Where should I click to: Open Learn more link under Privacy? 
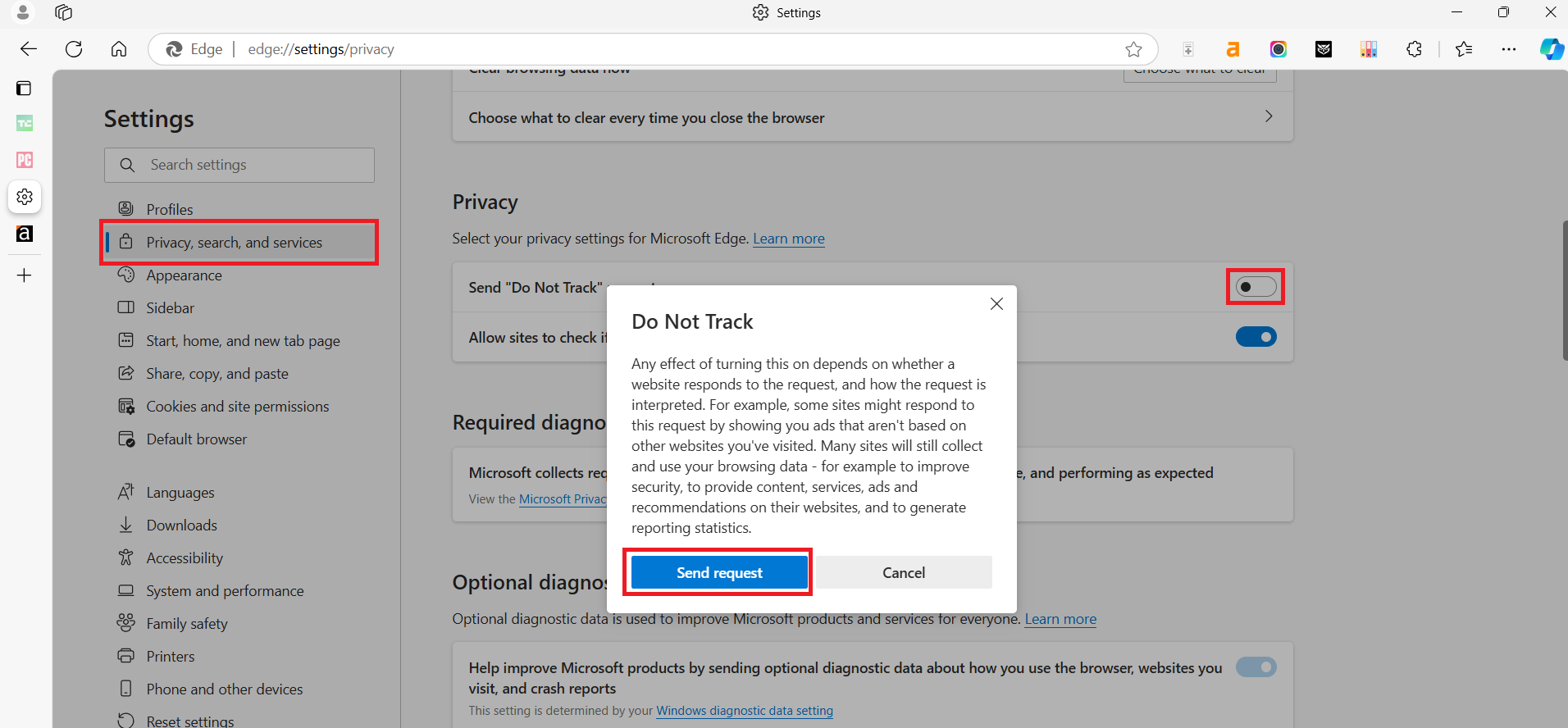coord(789,239)
